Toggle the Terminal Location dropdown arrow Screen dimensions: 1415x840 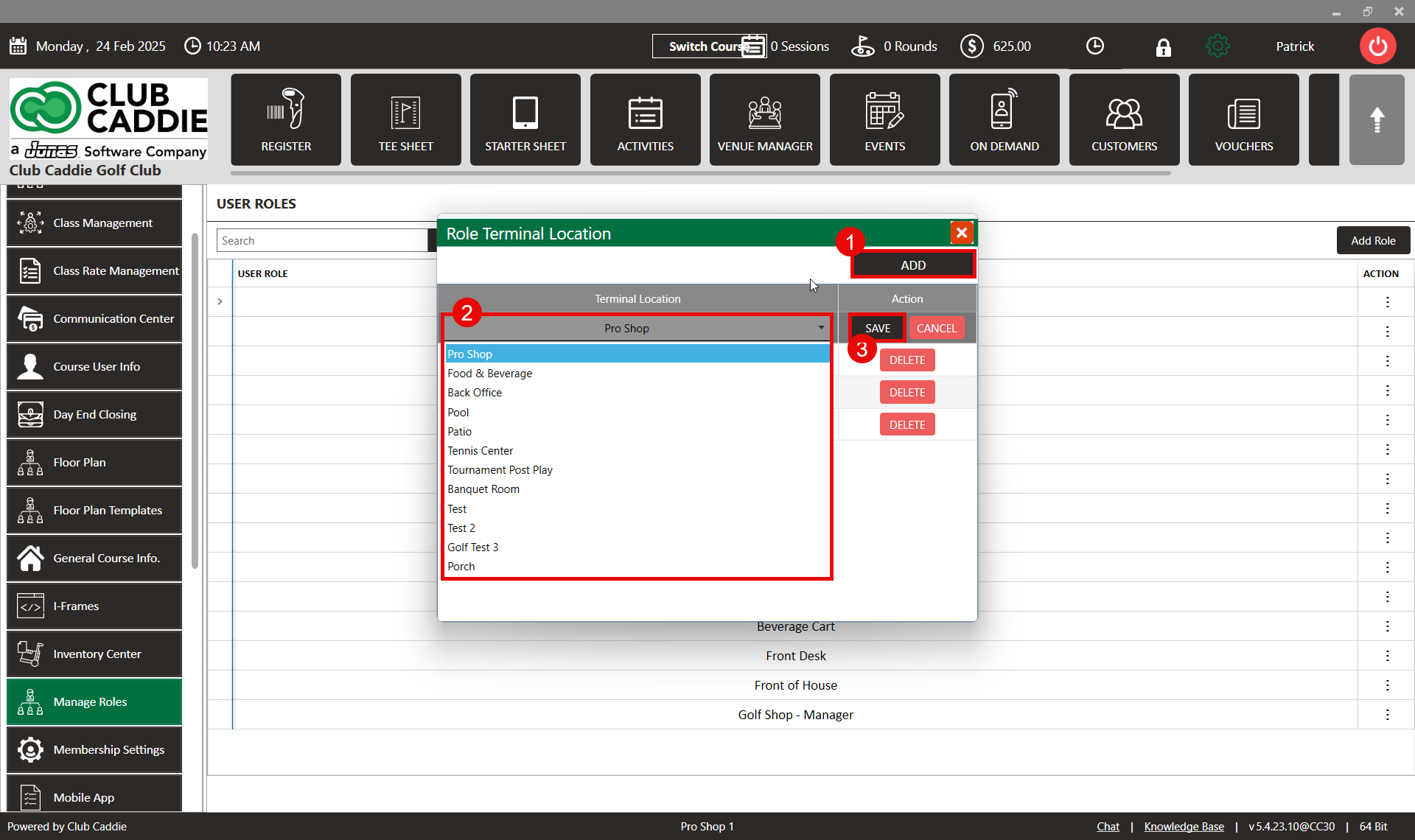point(821,328)
